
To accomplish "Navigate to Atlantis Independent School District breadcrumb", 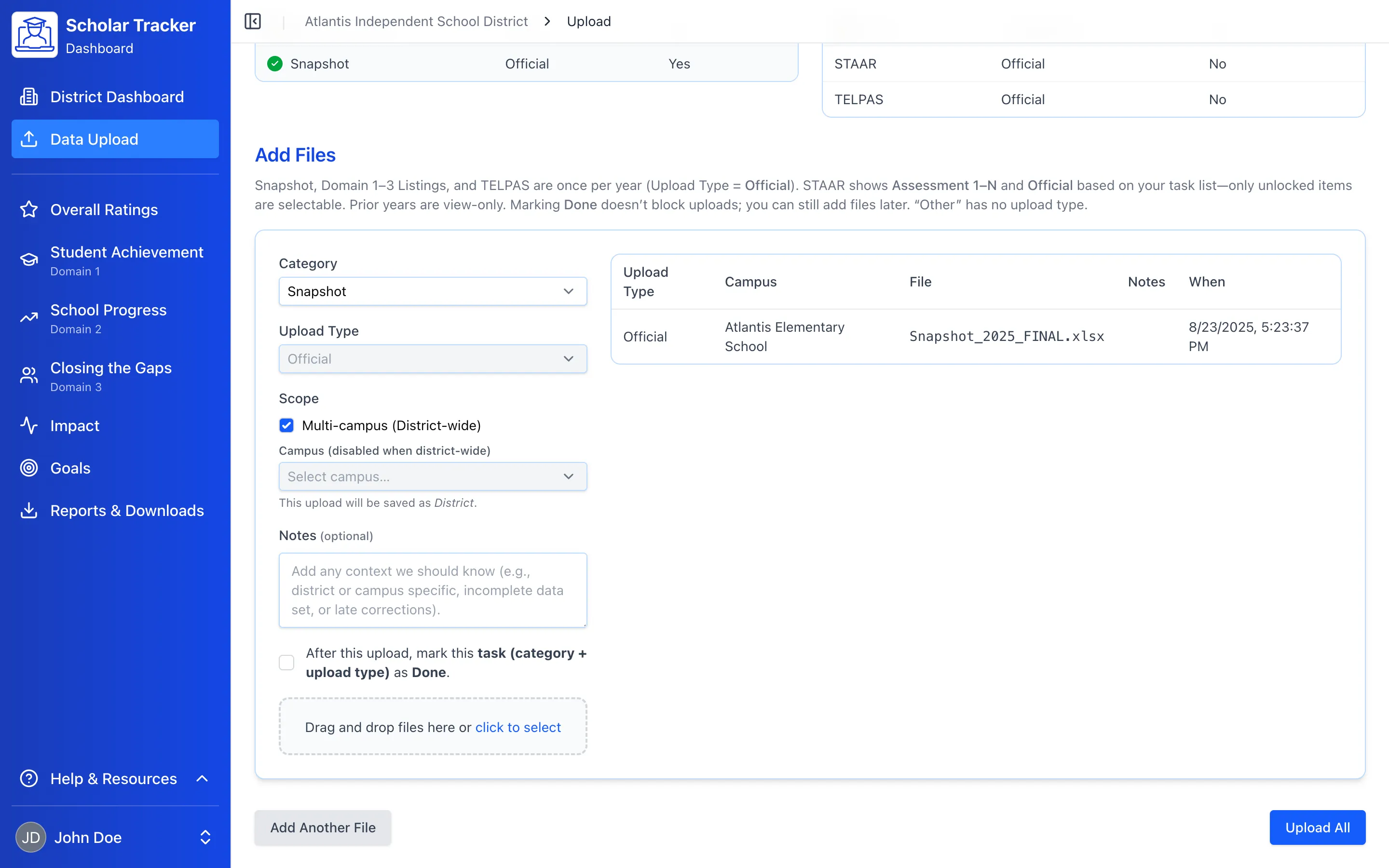I will pyautogui.click(x=416, y=21).
